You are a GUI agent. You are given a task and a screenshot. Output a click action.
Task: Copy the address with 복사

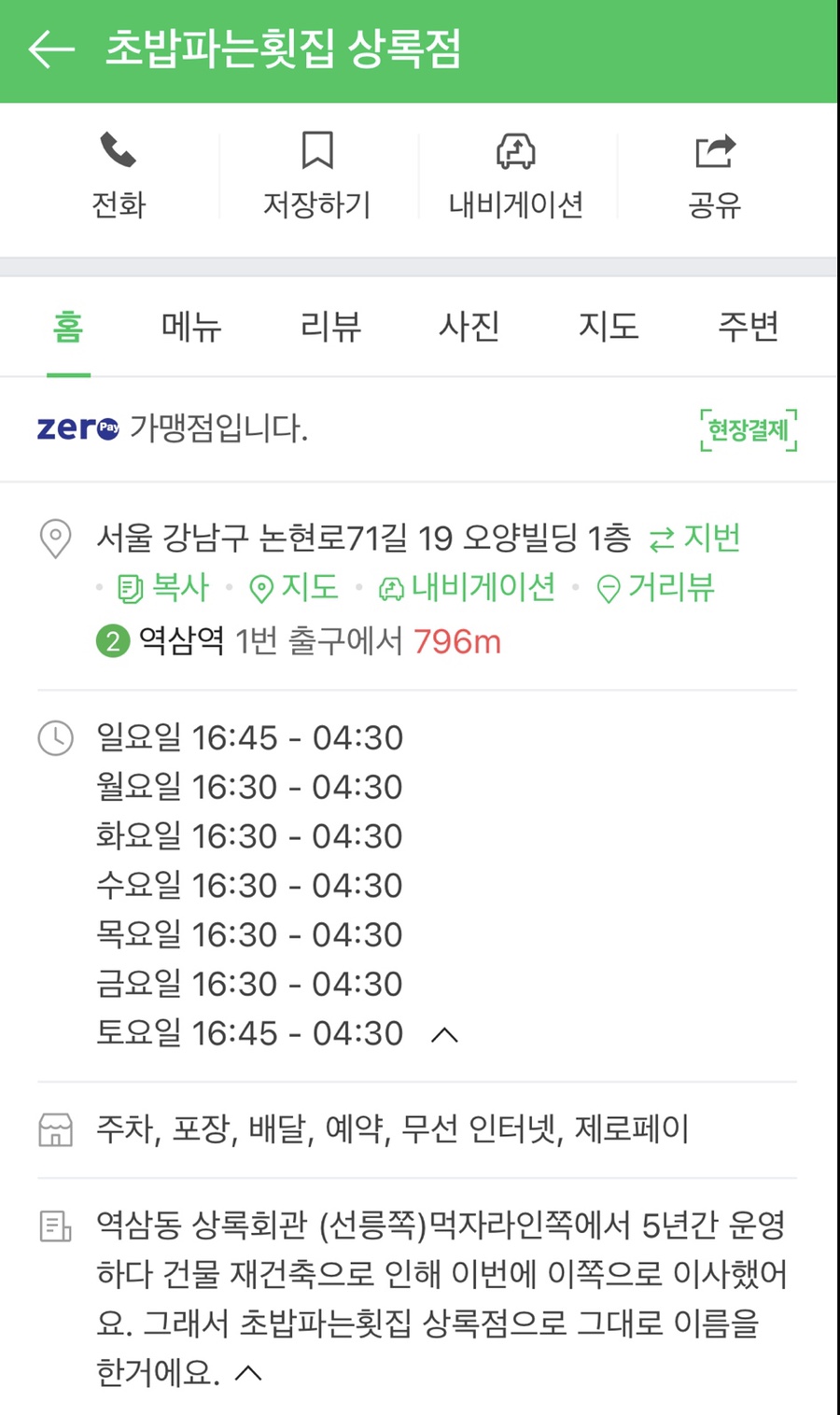(163, 588)
